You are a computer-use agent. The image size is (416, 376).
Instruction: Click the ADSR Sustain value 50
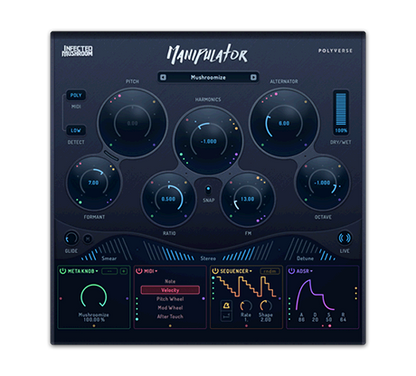[x=329, y=319]
